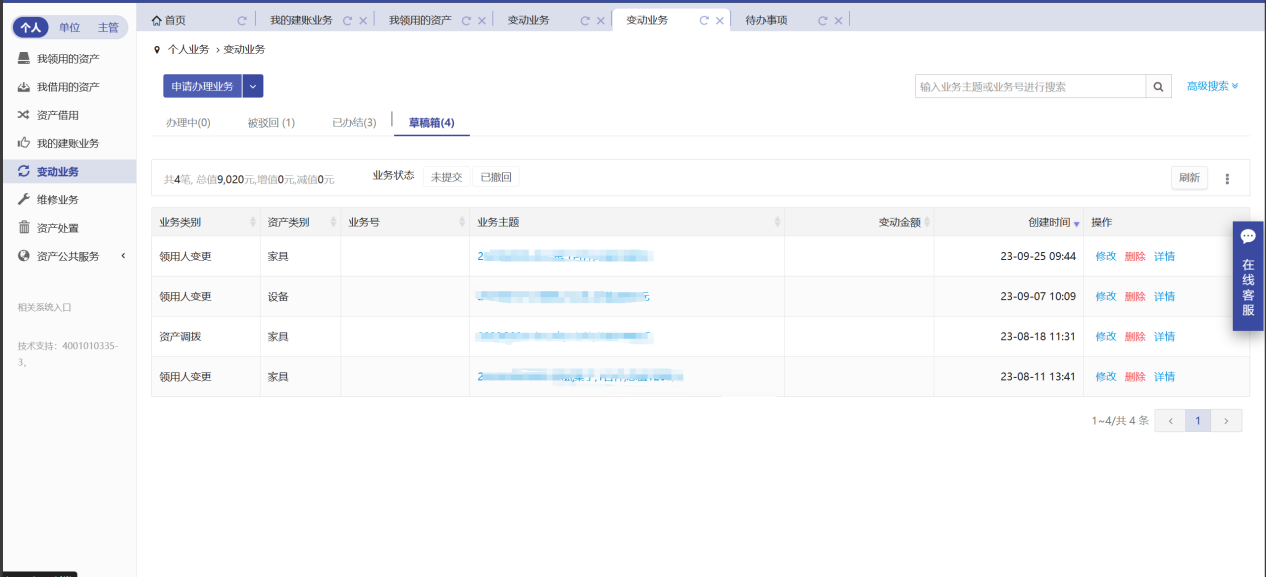Switch to the 已办结(3) tab
This screenshot has width=1266, height=577.
354,123
